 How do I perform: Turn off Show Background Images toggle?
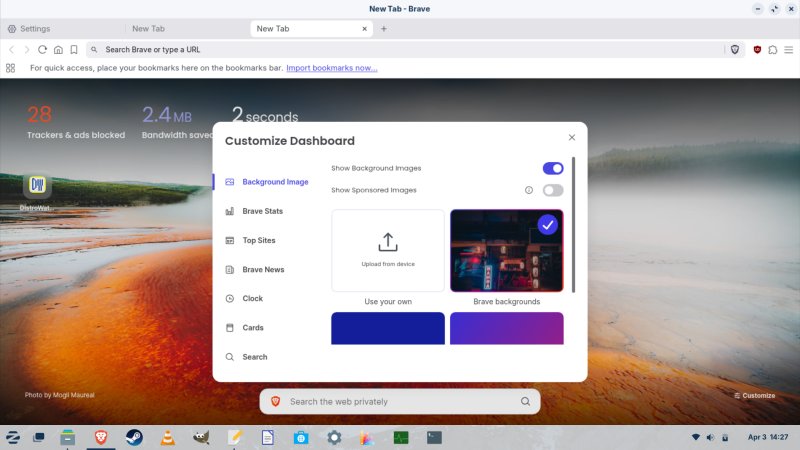tap(553, 168)
